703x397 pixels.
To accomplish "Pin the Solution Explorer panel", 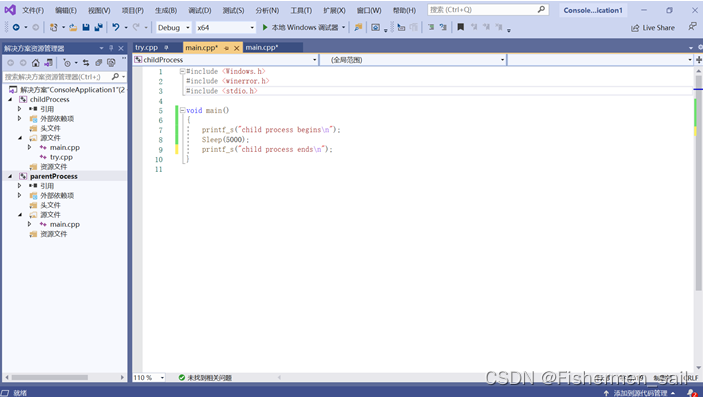I will 111,48.
